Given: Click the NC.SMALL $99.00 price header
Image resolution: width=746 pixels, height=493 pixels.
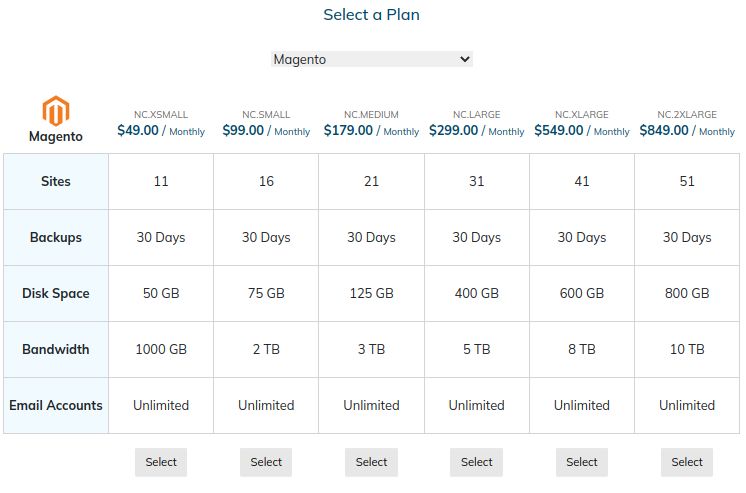Looking at the screenshot, I should pos(266,130).
